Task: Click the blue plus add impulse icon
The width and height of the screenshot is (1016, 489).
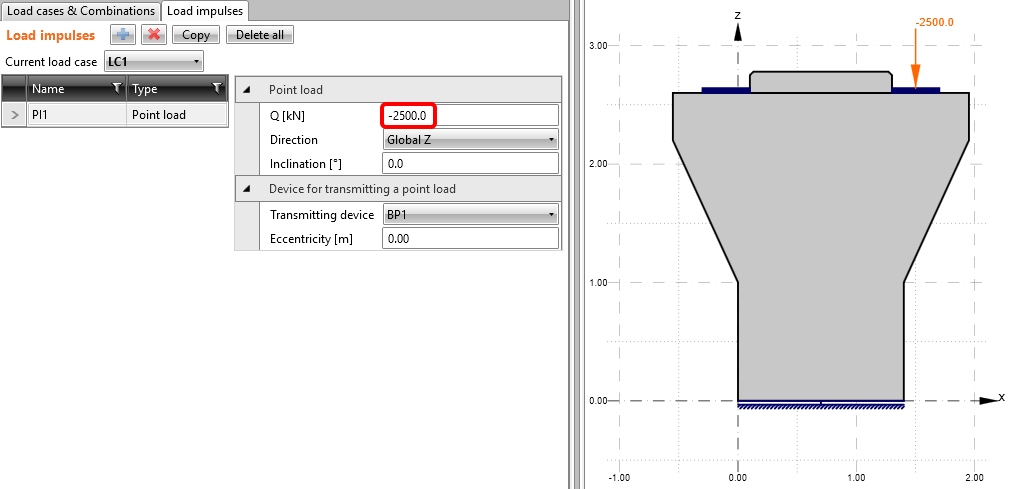Action: point(123,35)
